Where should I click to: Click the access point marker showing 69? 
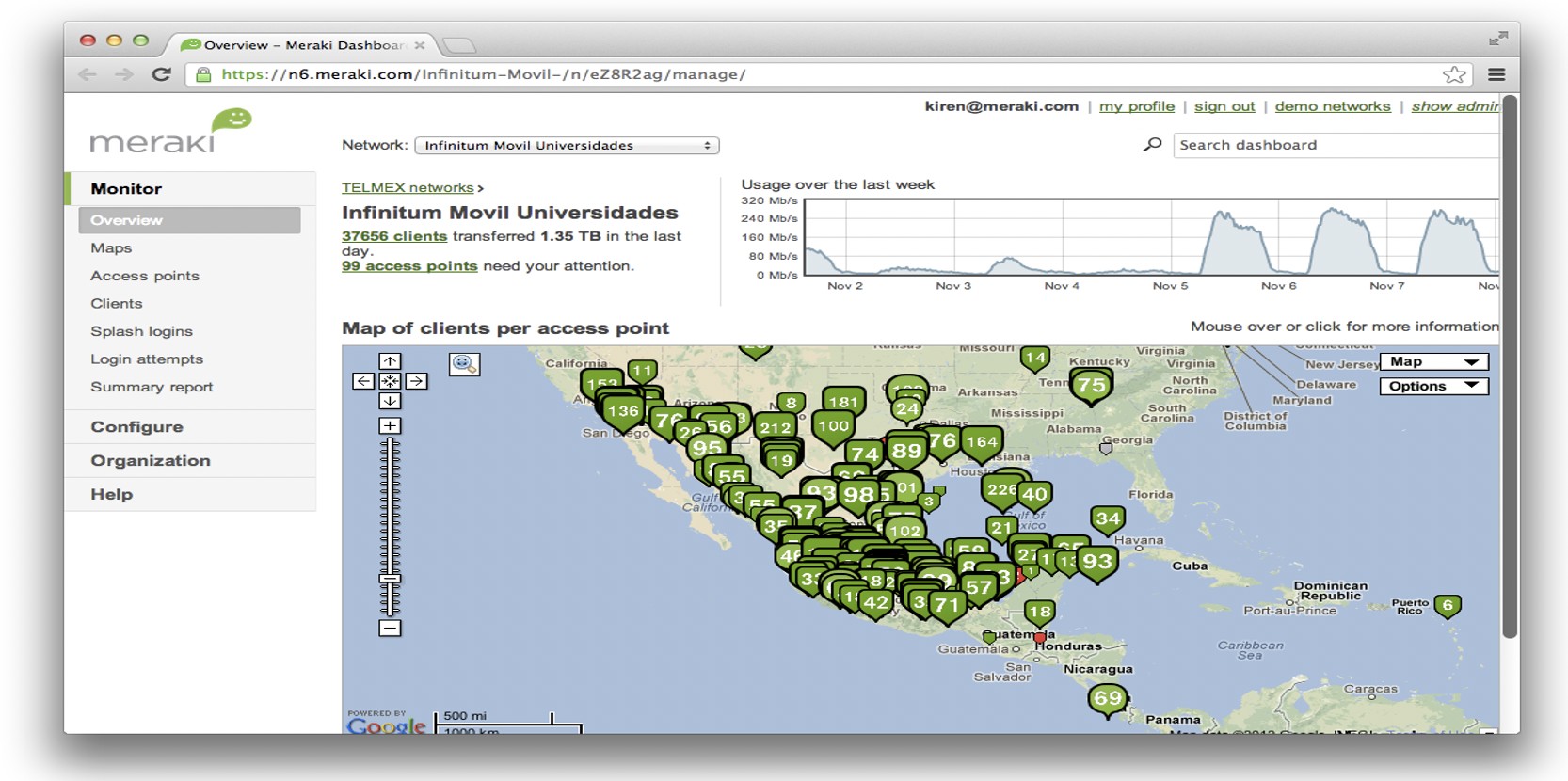coord(1108,699)
